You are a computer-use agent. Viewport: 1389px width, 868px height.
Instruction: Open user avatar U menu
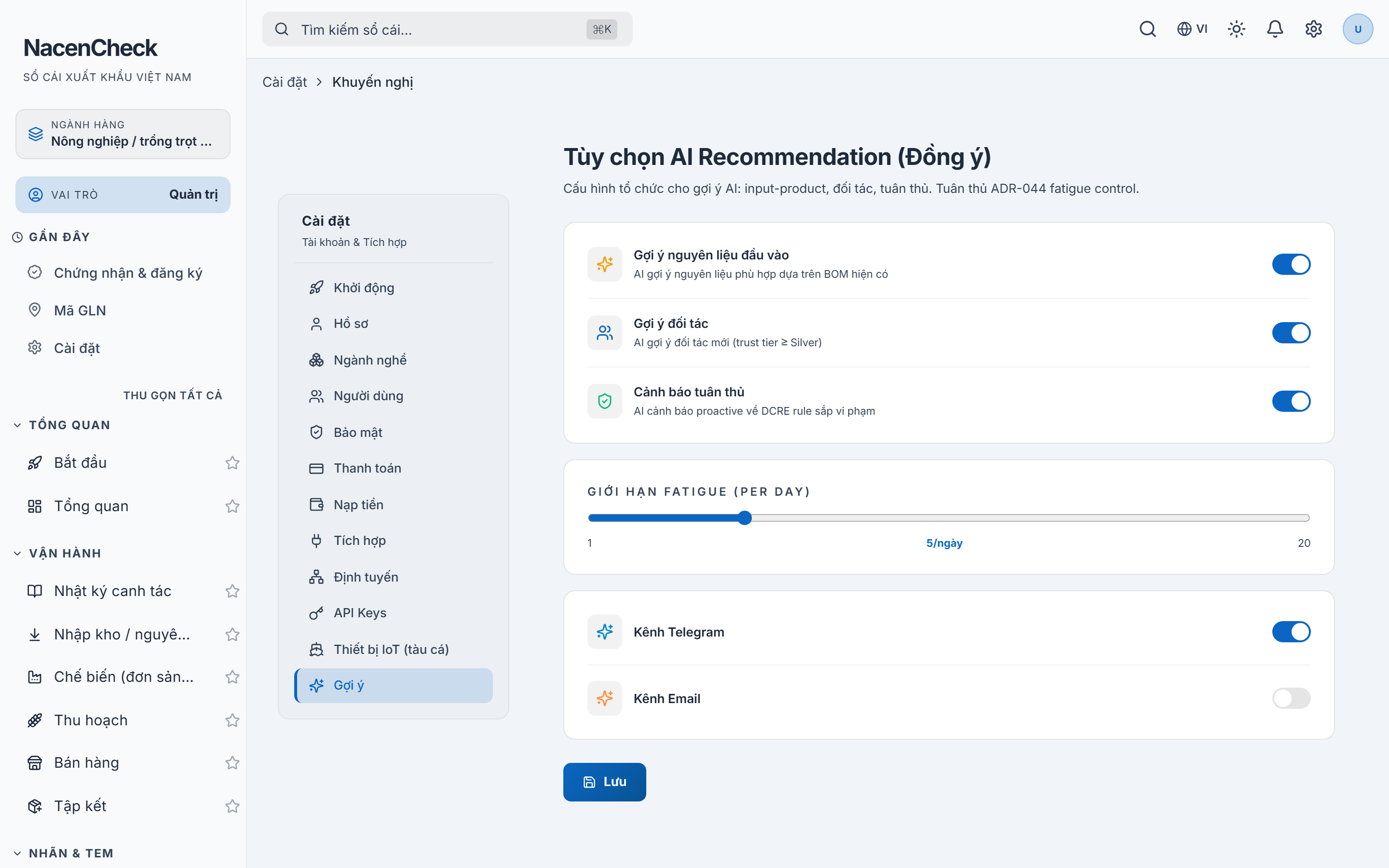[1358, 29]
